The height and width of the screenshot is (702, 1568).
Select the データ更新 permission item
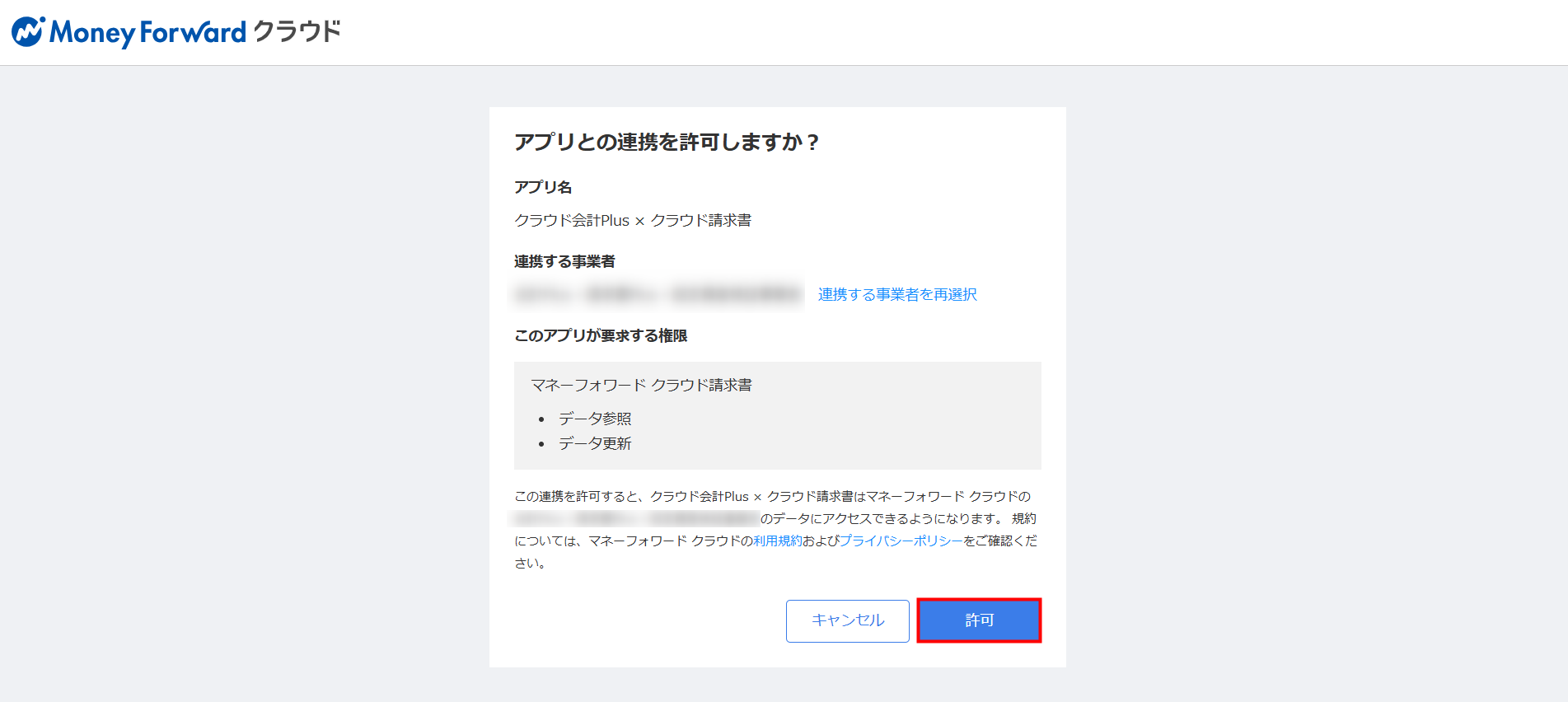coord(595,444)
